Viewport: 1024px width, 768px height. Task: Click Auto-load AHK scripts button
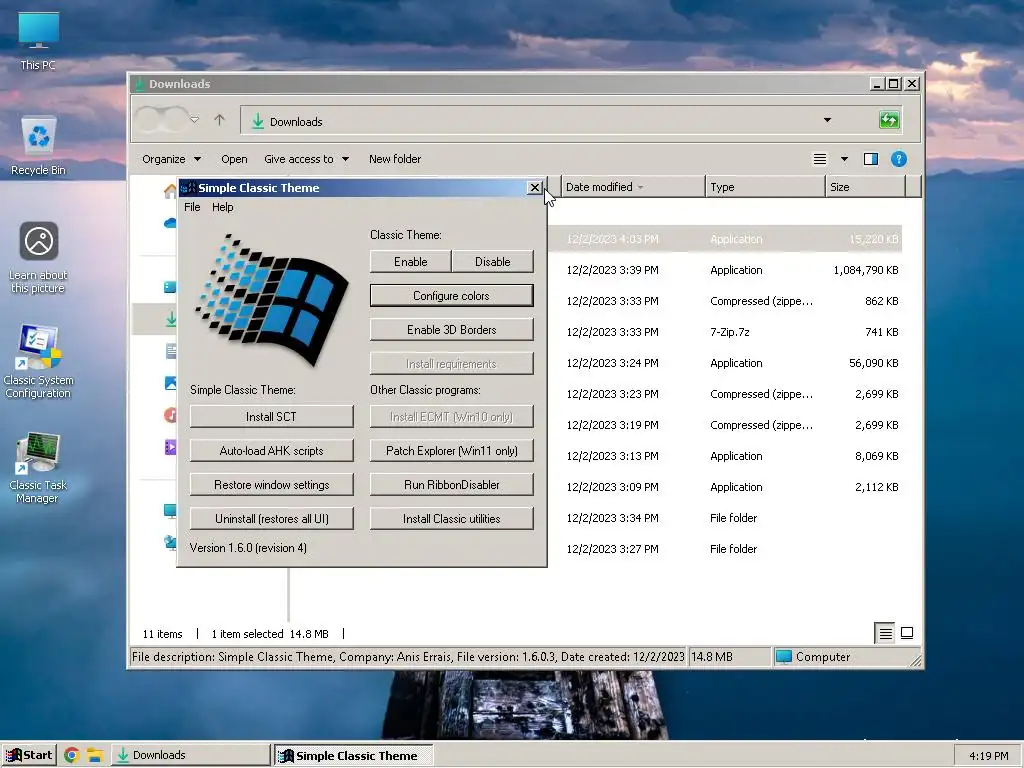[x=271, y=451]
